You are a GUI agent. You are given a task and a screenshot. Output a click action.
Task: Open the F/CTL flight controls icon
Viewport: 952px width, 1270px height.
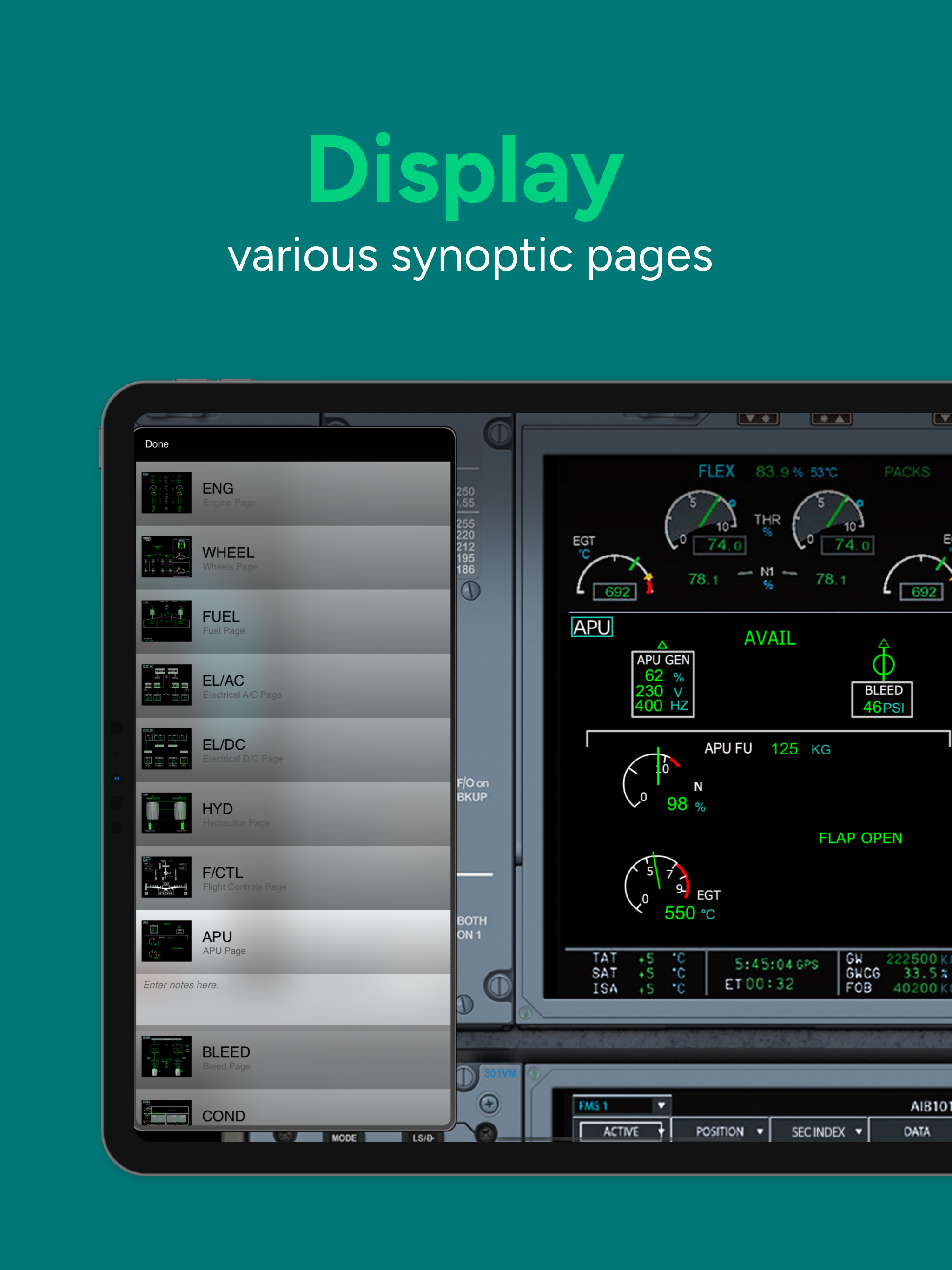click(166, 877)
